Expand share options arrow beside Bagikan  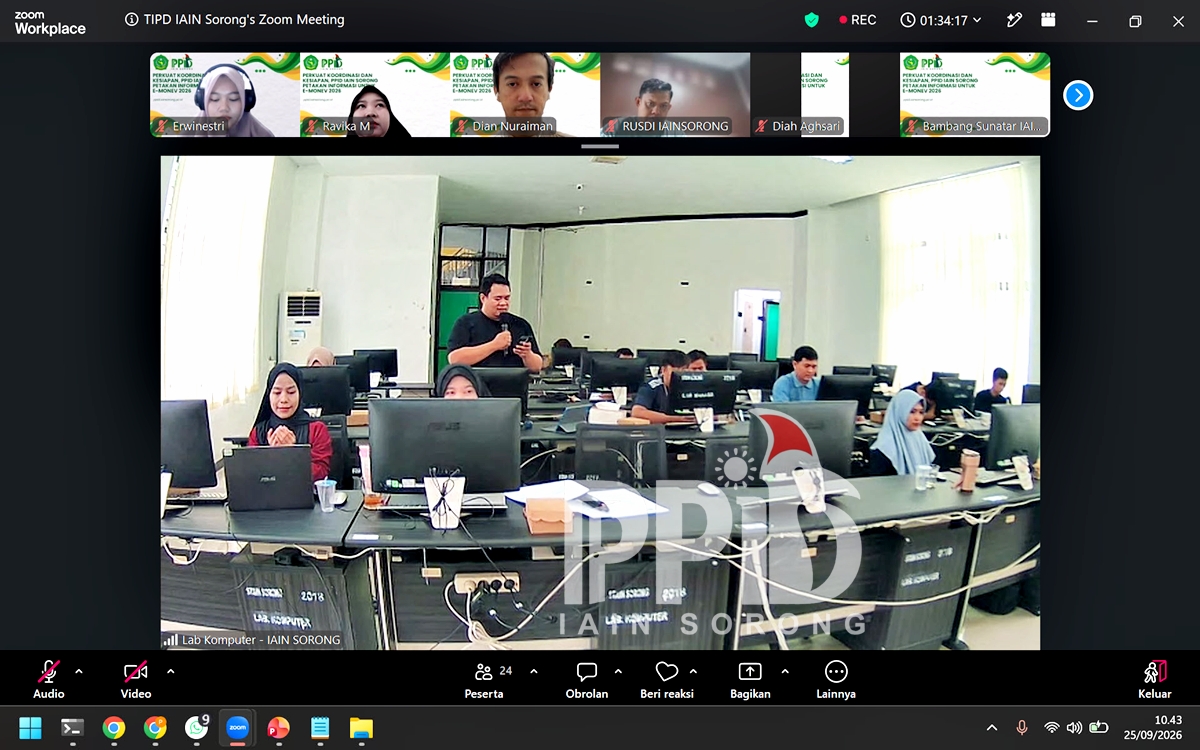click(785, 671)
